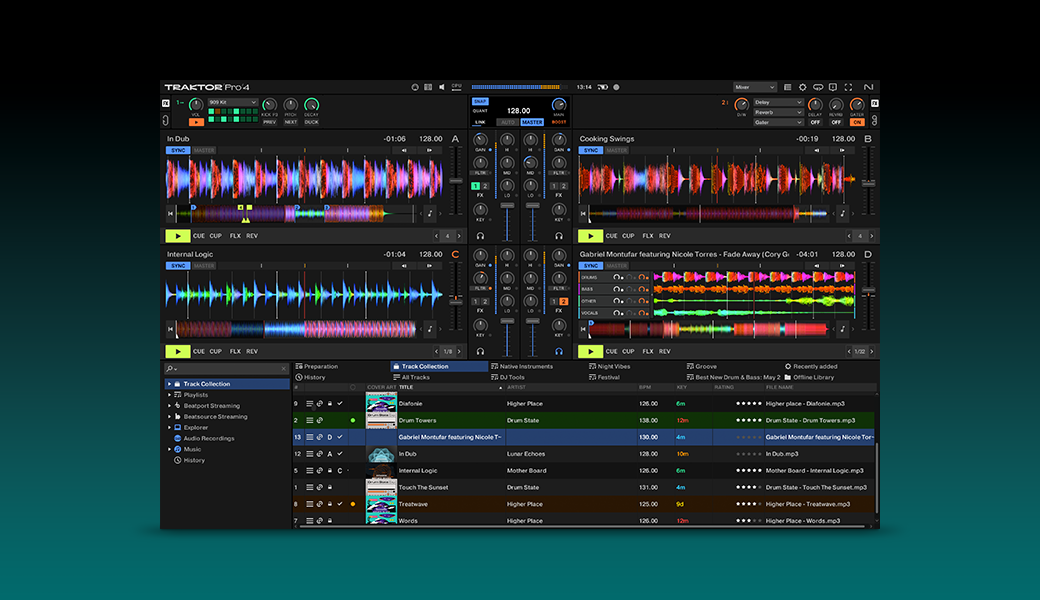Click NEXT in the pattern player
The image size is (1040, 600).
coord(291,123)
